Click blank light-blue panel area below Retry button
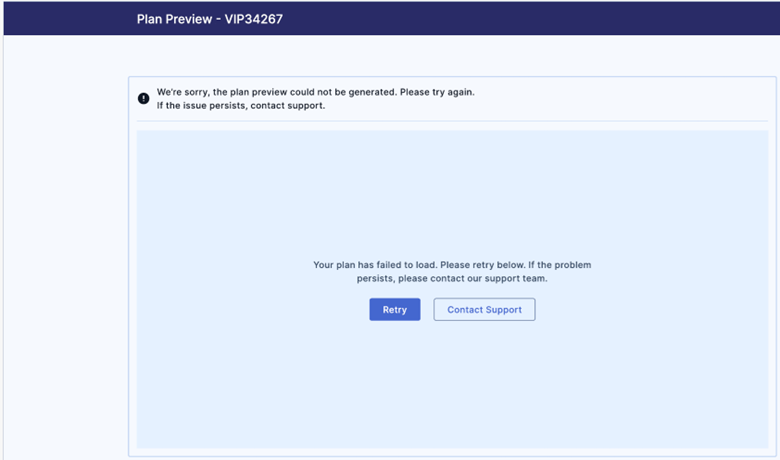The image size is (780, 460). point(452,390)
